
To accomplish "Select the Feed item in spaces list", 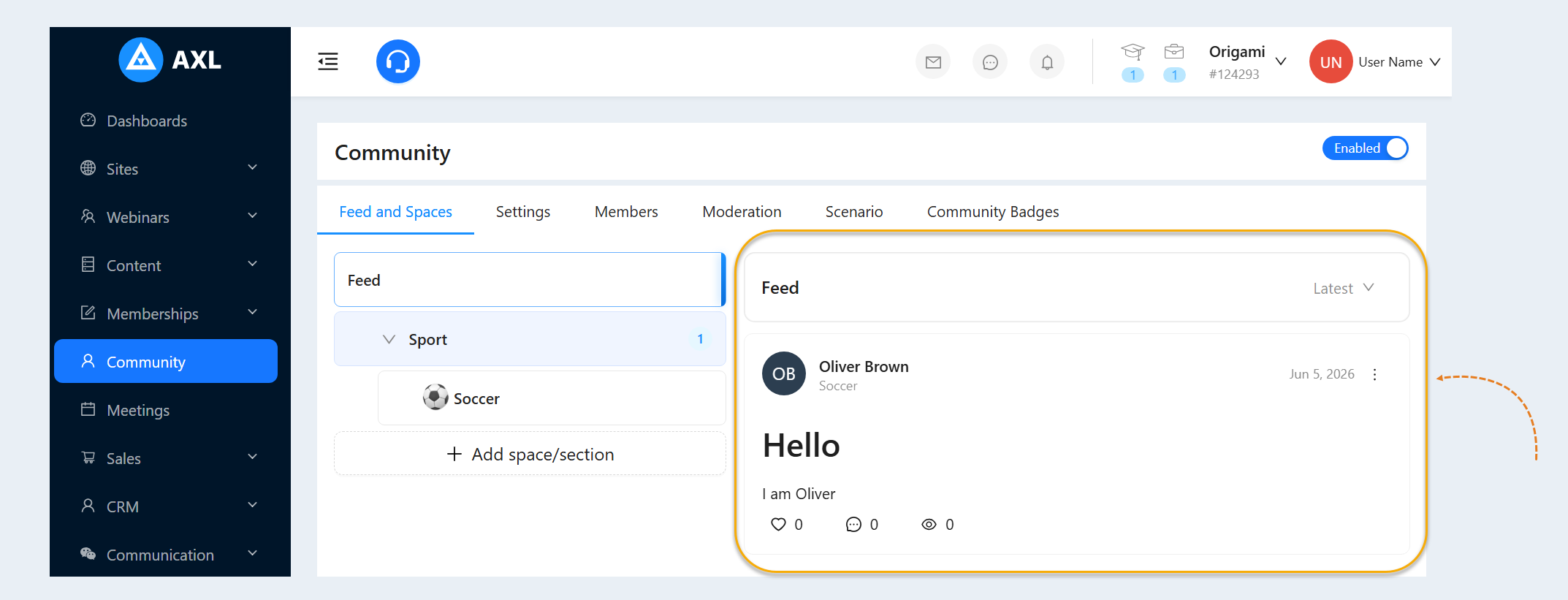I will tap(530, 280).
